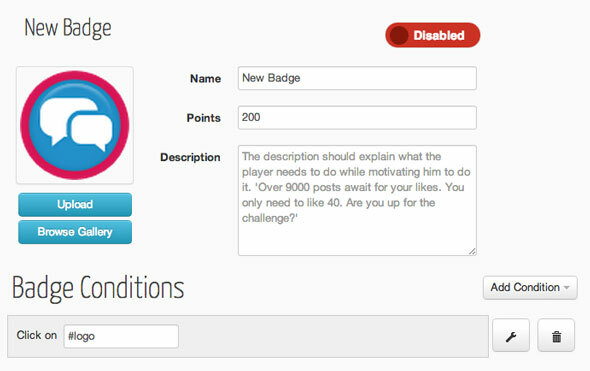590x371 pixels.
Task: Click the 'Click on' condition label text
Action: [x=36, y=335]
